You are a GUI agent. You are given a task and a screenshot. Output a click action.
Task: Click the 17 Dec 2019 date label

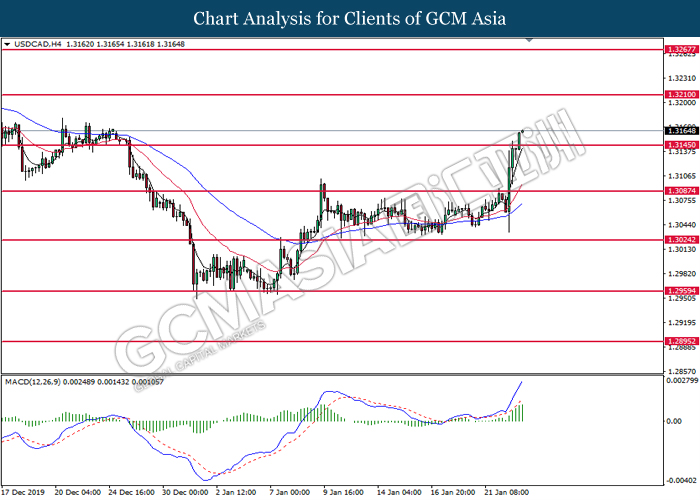pos(23,492)
